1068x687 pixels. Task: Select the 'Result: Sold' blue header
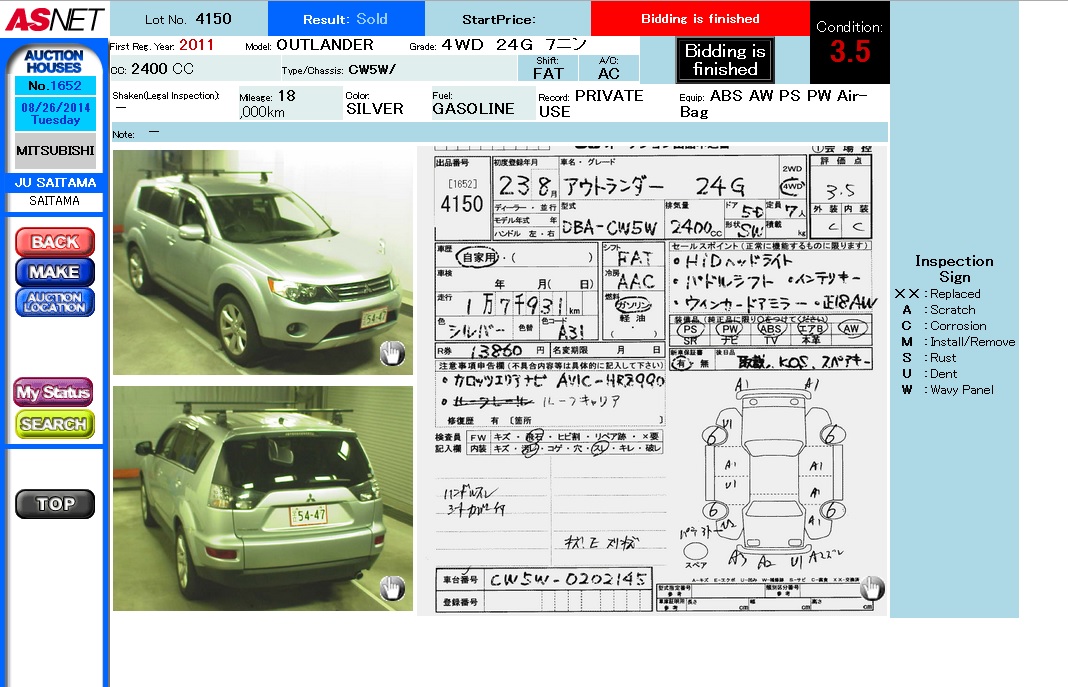point(346,19)
